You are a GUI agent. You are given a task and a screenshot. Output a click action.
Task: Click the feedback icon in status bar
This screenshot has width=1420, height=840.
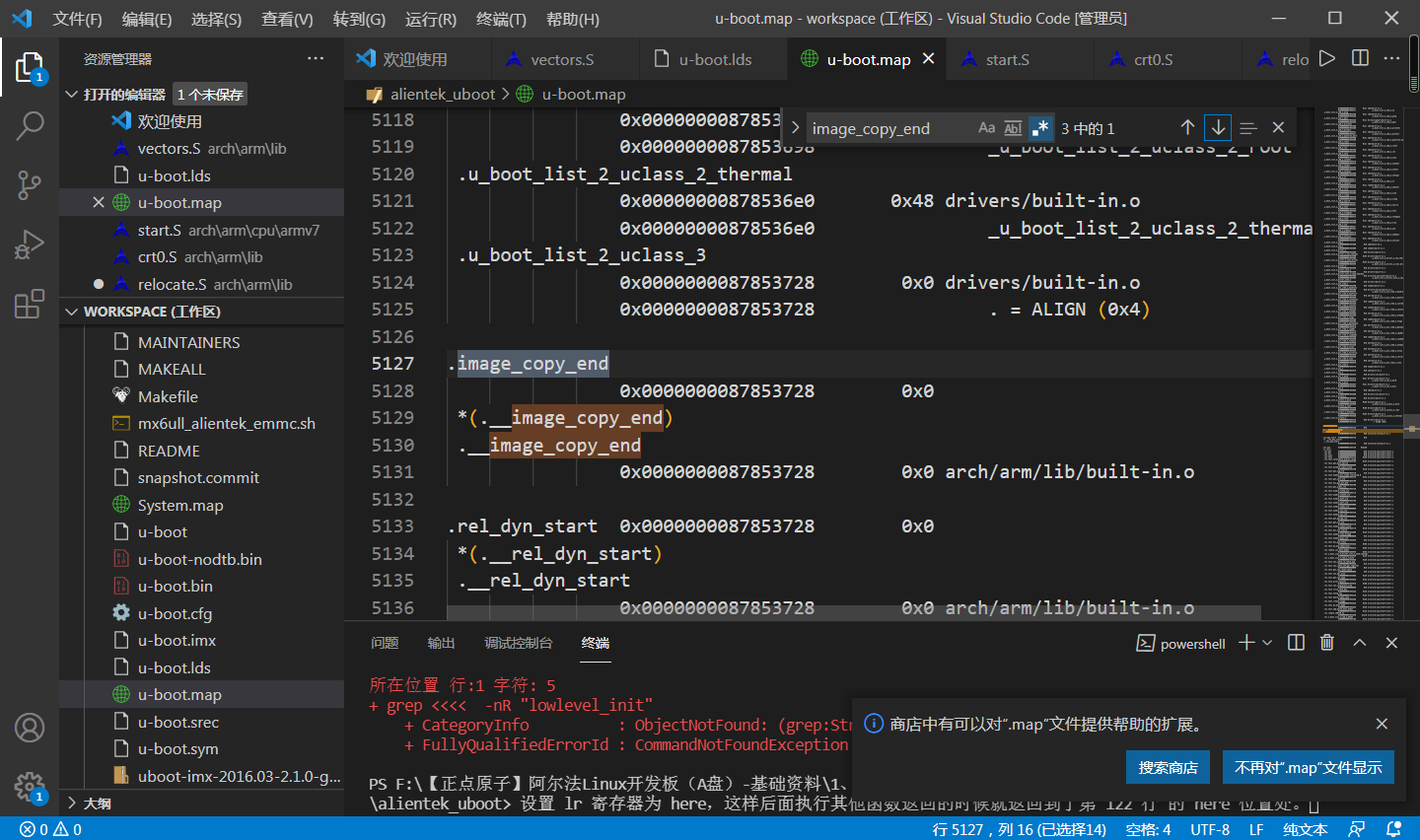(1358, 829)
